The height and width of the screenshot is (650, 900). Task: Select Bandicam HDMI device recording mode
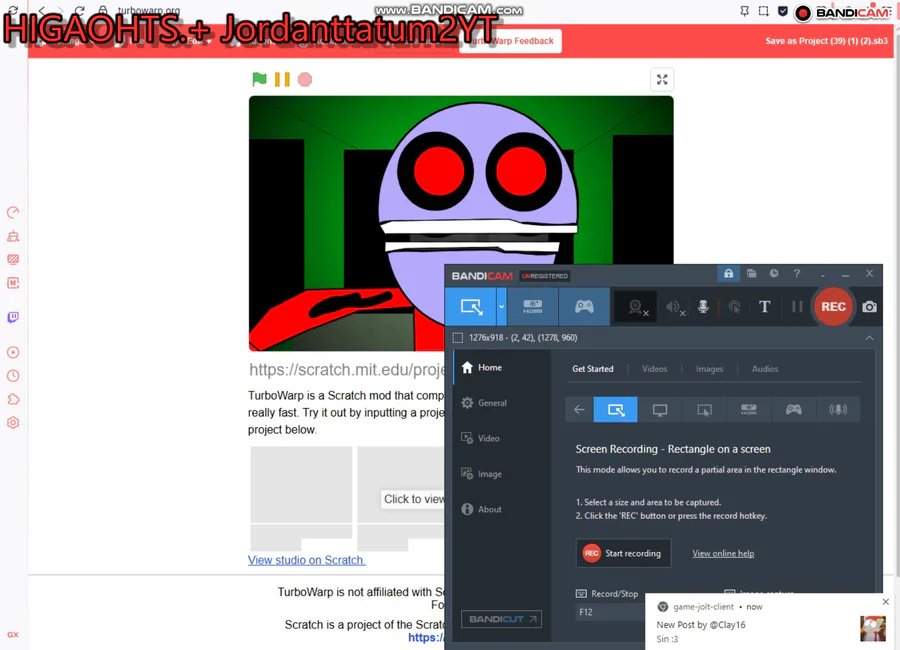tap(533, 307)
